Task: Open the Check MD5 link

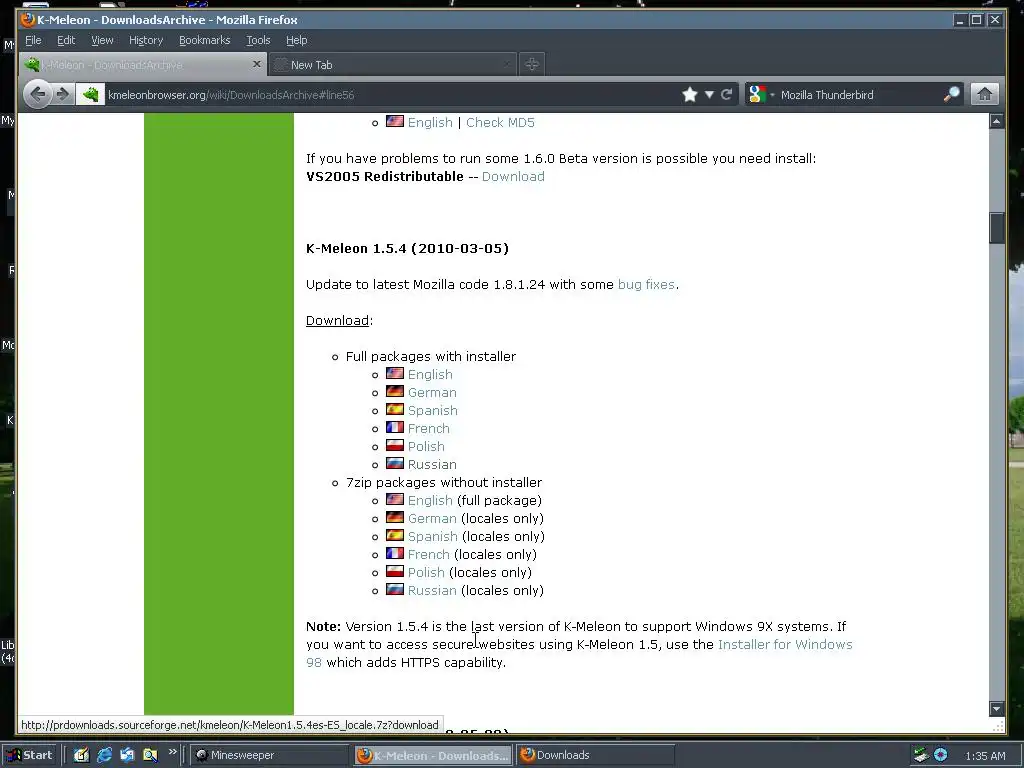Action: point(500,123)
